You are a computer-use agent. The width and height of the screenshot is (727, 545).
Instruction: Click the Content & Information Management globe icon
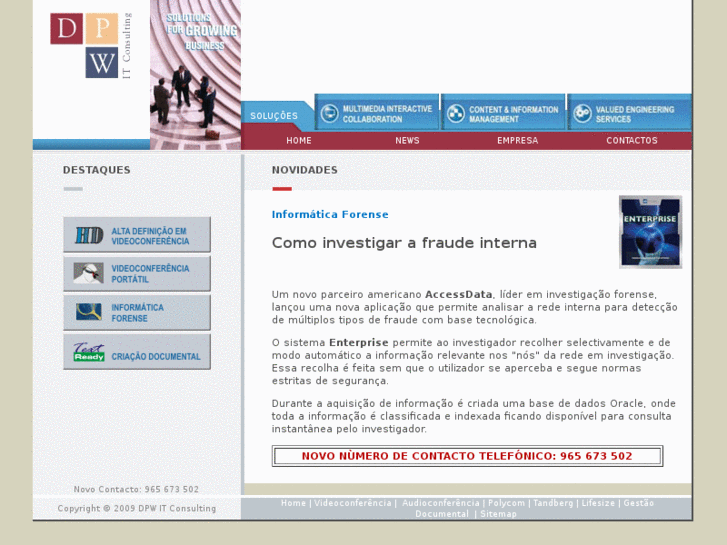click(x=456, y=113)
